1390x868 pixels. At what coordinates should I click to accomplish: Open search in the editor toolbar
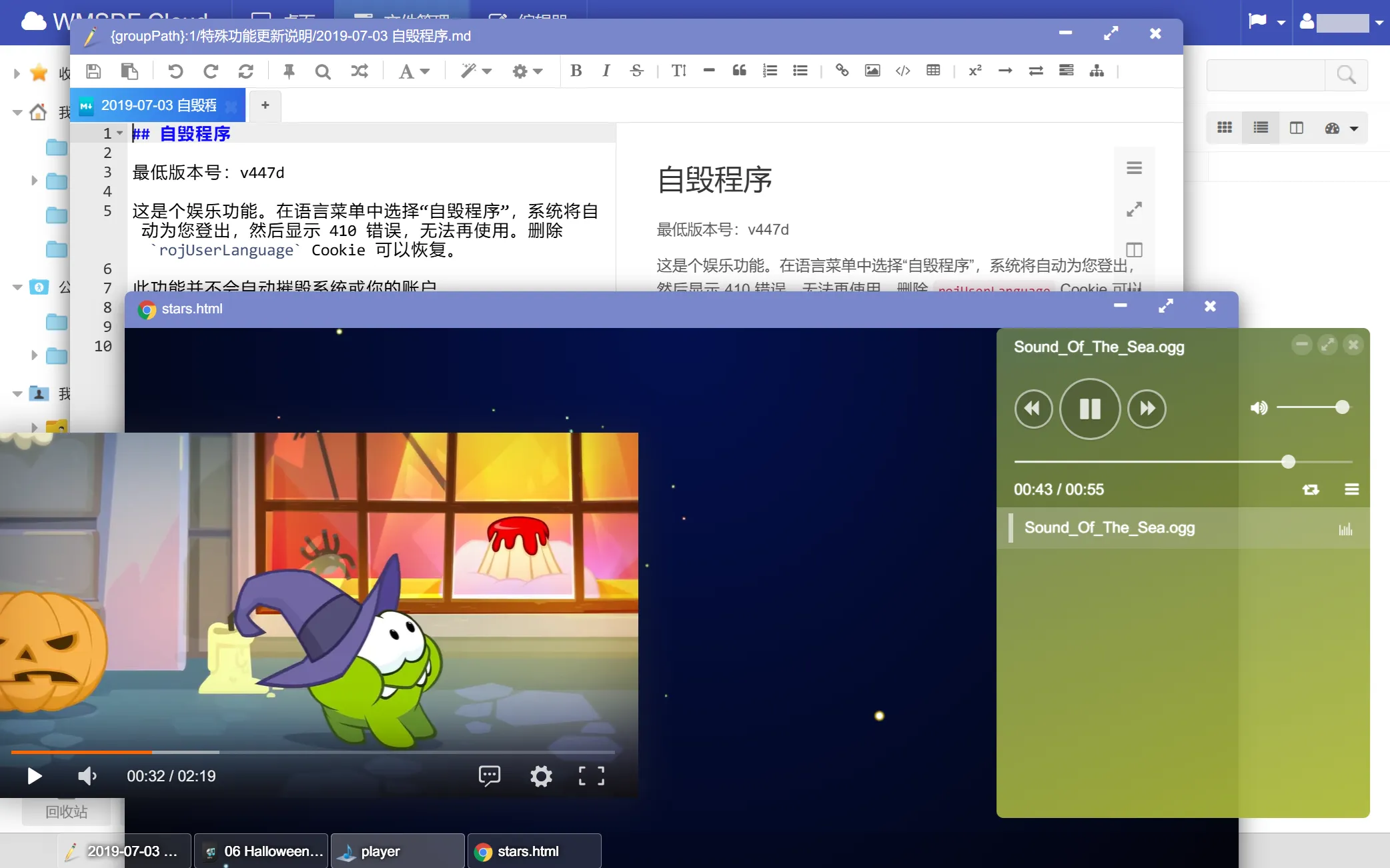(x=323, y=71)
